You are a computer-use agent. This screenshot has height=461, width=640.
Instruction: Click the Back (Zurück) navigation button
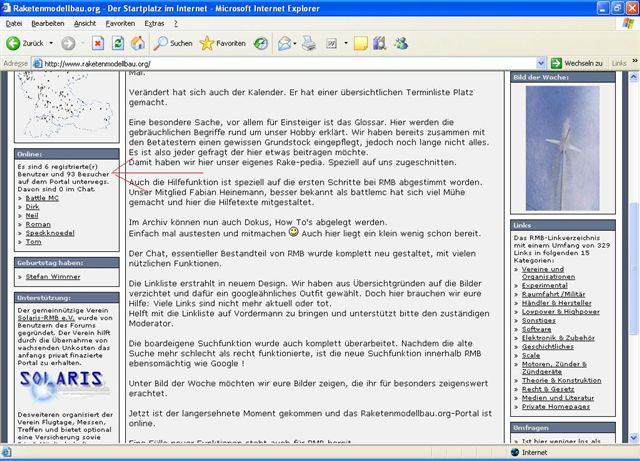click(x=25, y=44)
